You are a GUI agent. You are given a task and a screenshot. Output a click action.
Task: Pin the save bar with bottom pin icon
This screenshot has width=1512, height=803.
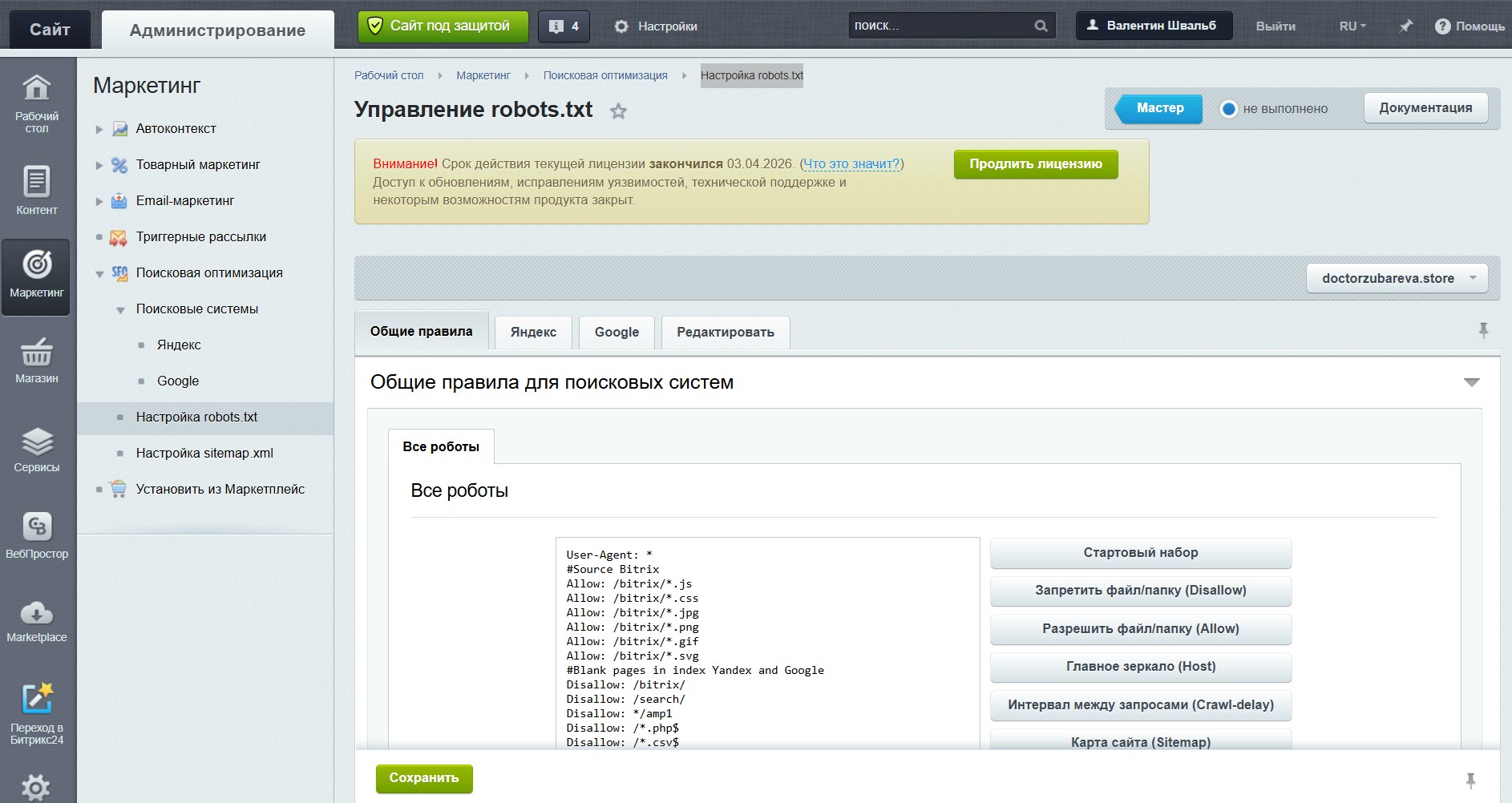[1470, 780]
